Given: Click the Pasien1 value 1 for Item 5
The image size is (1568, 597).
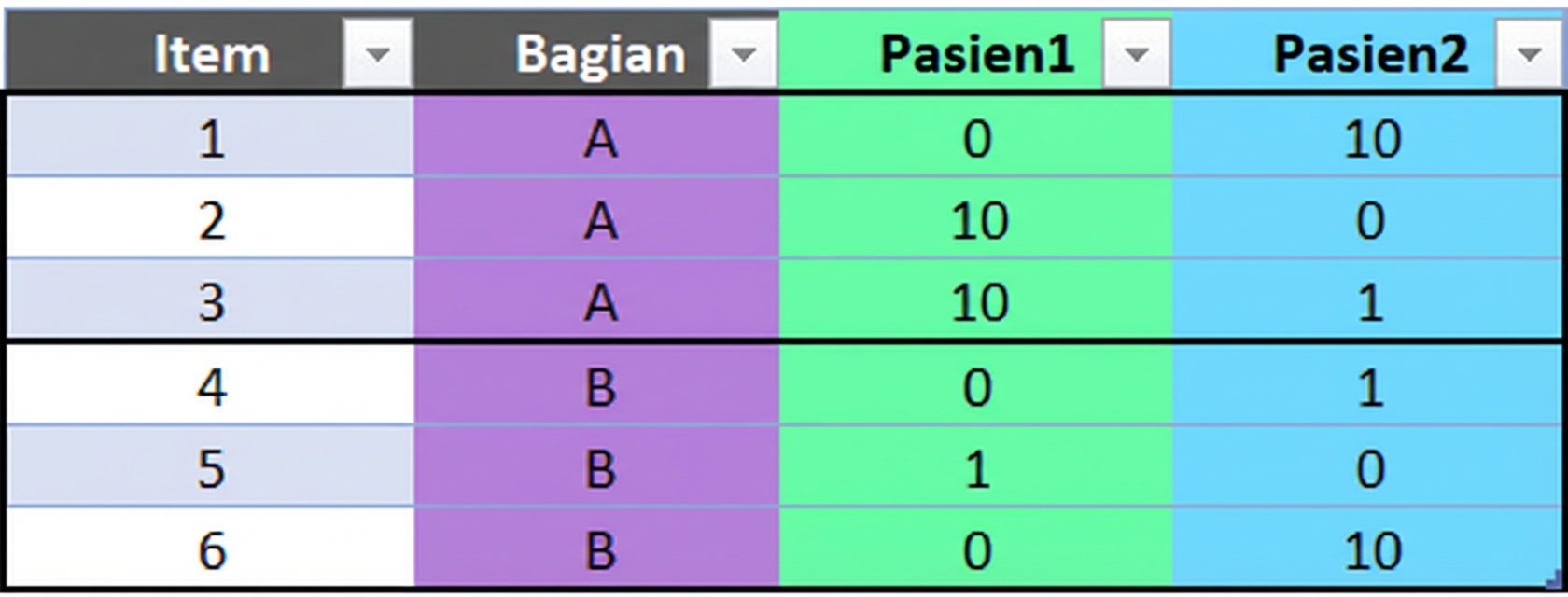Looking at the screenshot, I should (x=975, y=468).
